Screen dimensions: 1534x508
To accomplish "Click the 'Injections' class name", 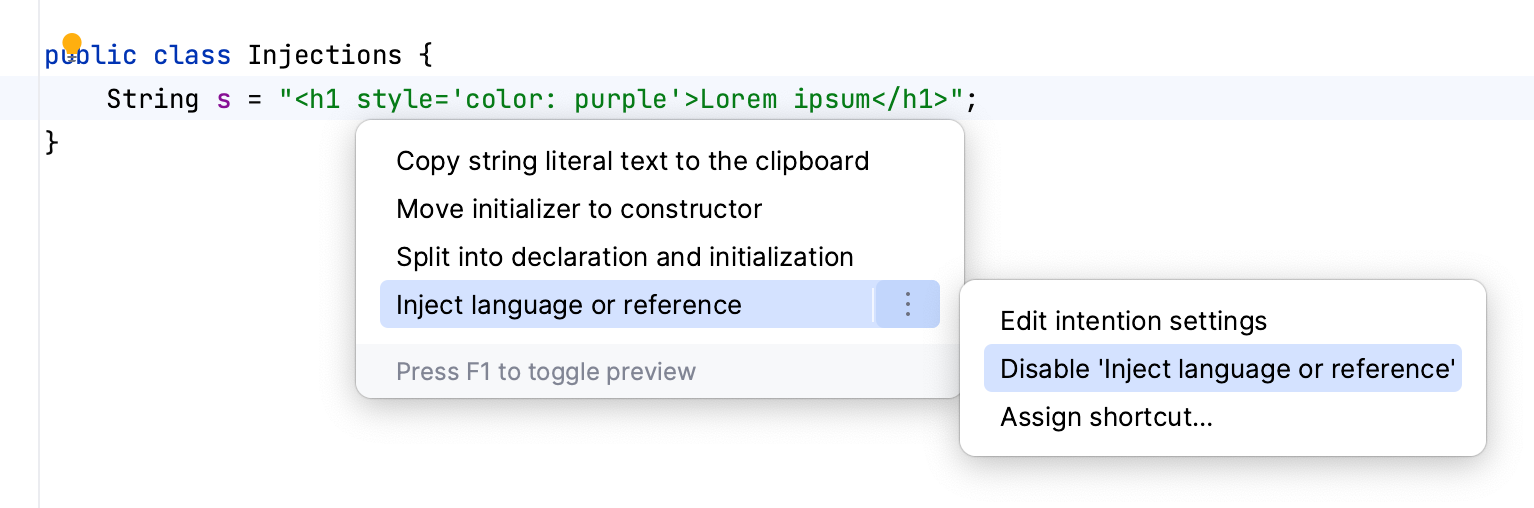I will pos(324,55).
